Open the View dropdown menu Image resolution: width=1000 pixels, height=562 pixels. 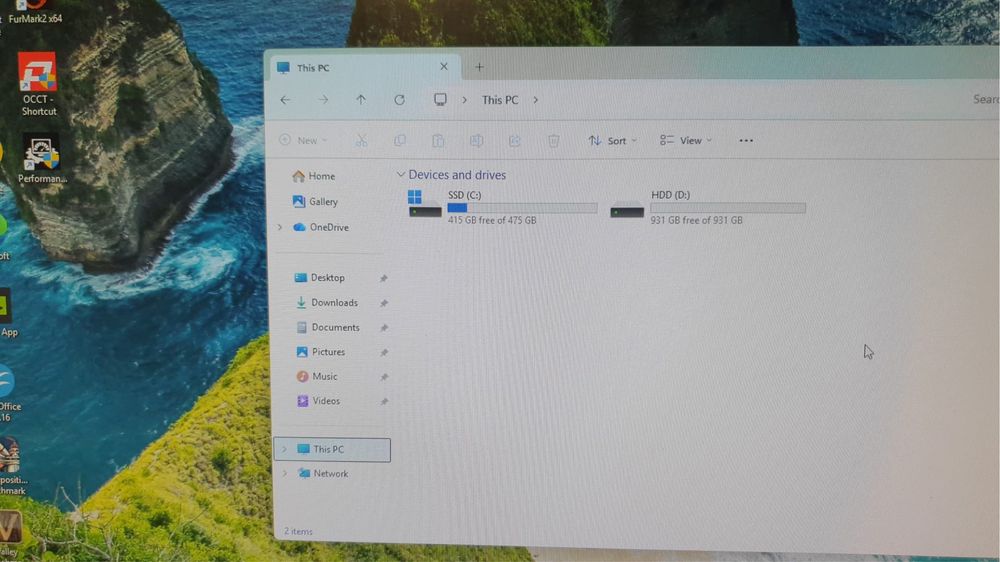tap(686, 140)
